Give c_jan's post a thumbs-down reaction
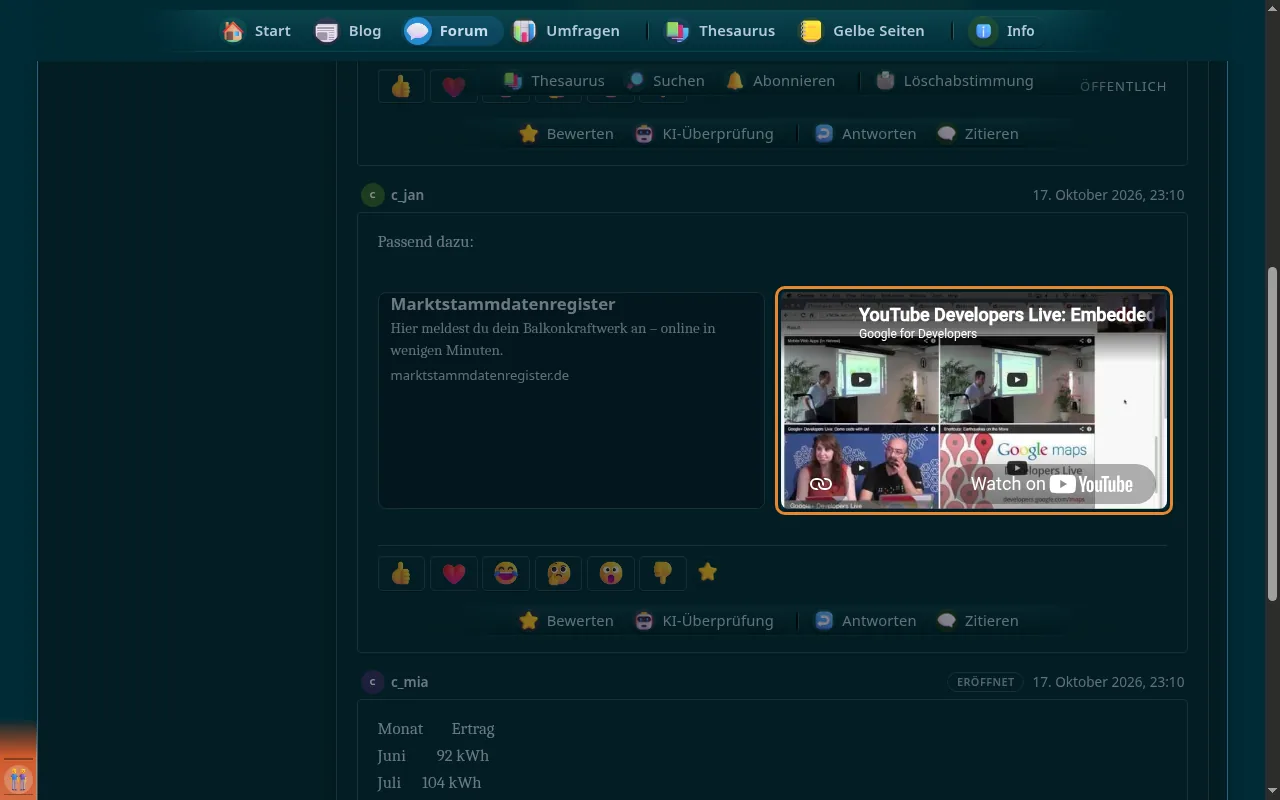The width and height of the screenshot is (1280, 800). tap(662, 573)
